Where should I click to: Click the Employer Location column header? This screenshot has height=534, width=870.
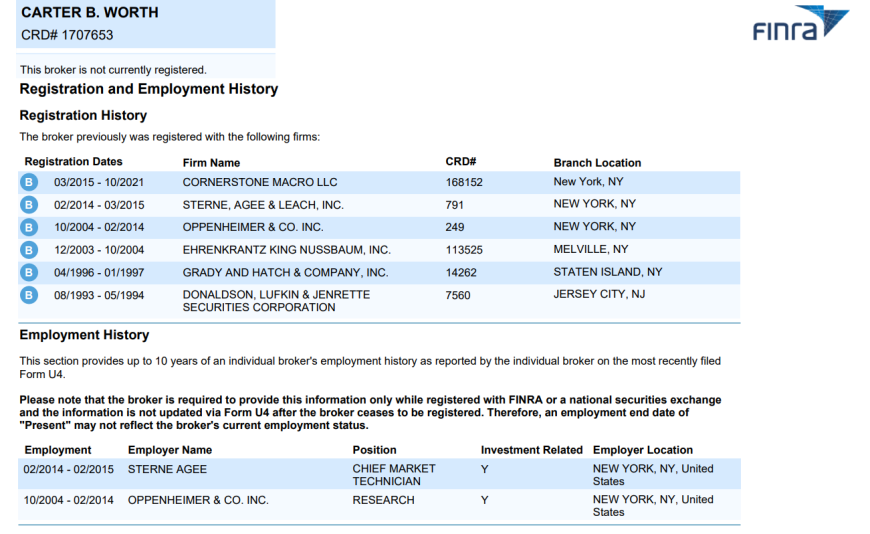click(x=643, y=450)
